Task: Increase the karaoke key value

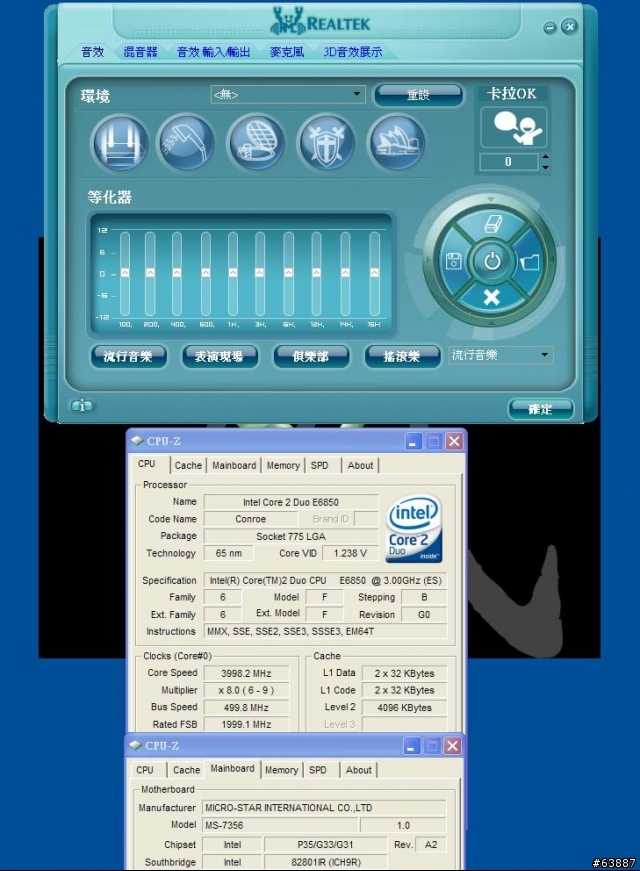Action: tap(546, 157)
